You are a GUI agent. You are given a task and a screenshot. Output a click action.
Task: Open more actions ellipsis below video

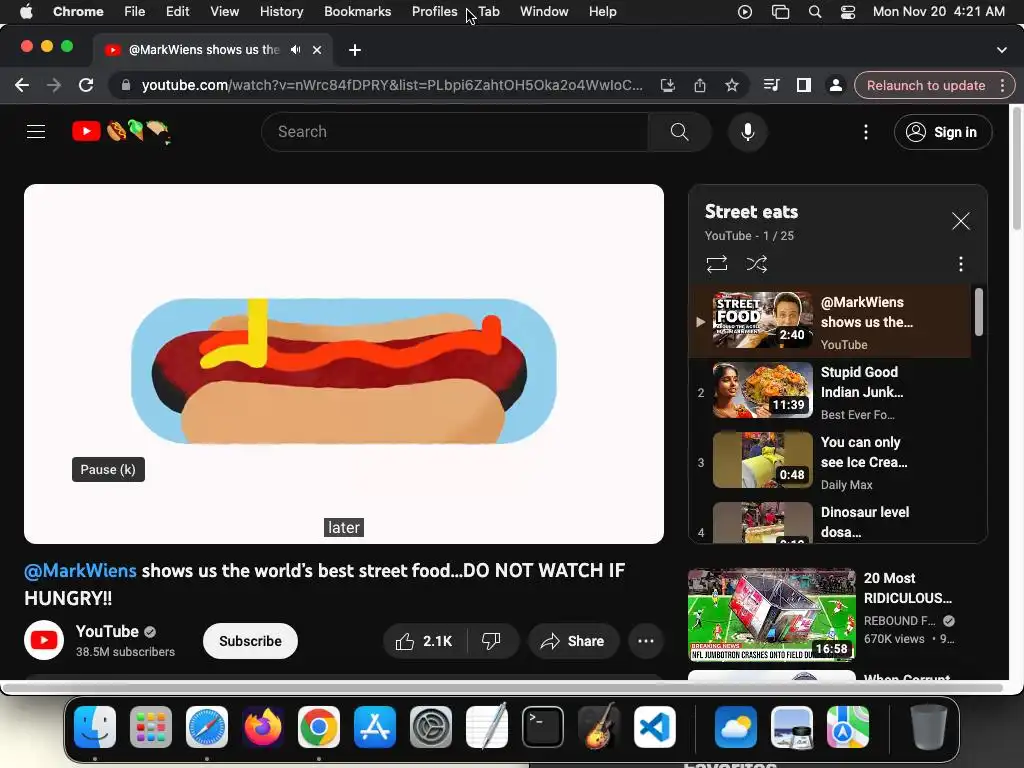(646, 641)
